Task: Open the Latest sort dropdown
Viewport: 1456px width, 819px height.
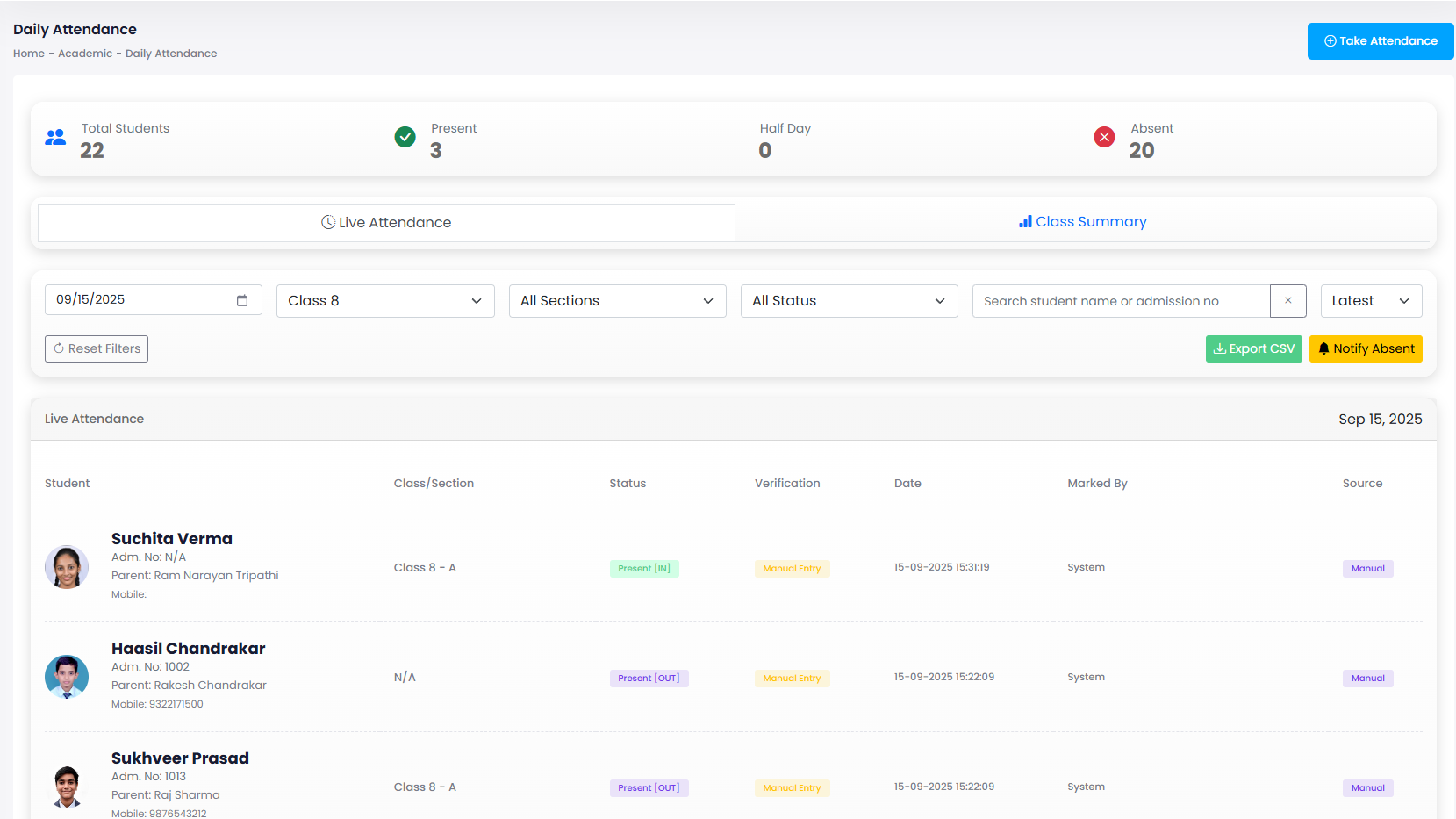Action: pyautogui.click(x=1371, y=301)
